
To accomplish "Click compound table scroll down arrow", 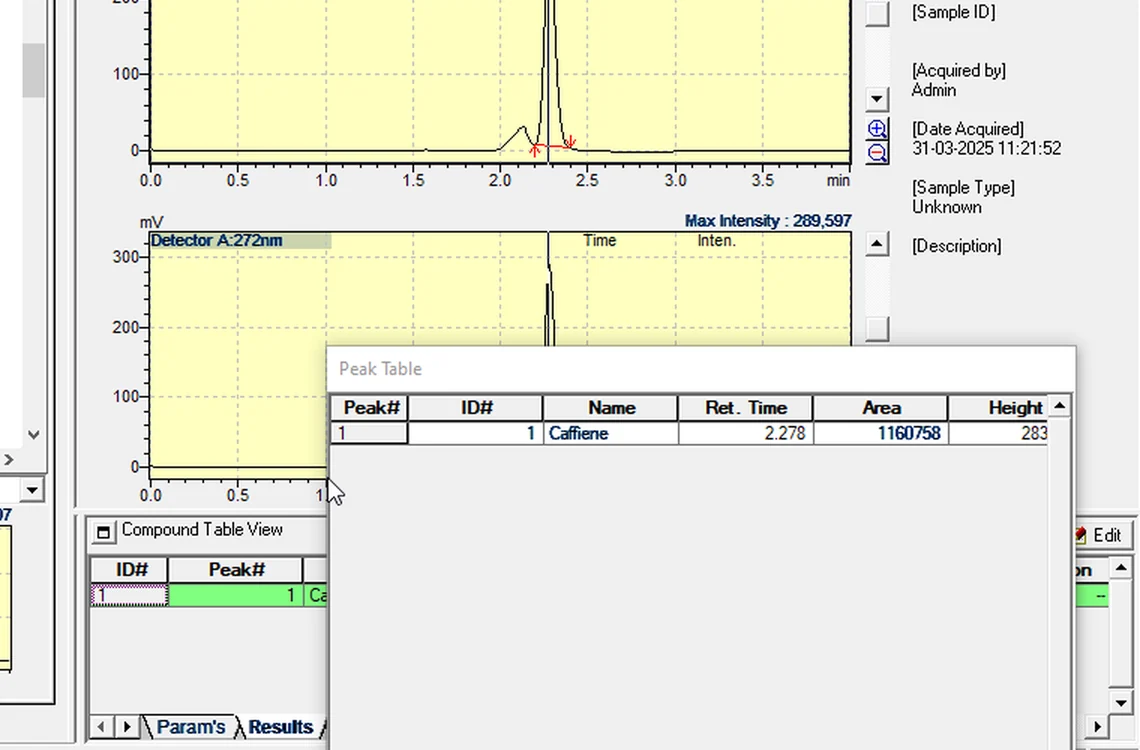I will [x=1120, y=703].
